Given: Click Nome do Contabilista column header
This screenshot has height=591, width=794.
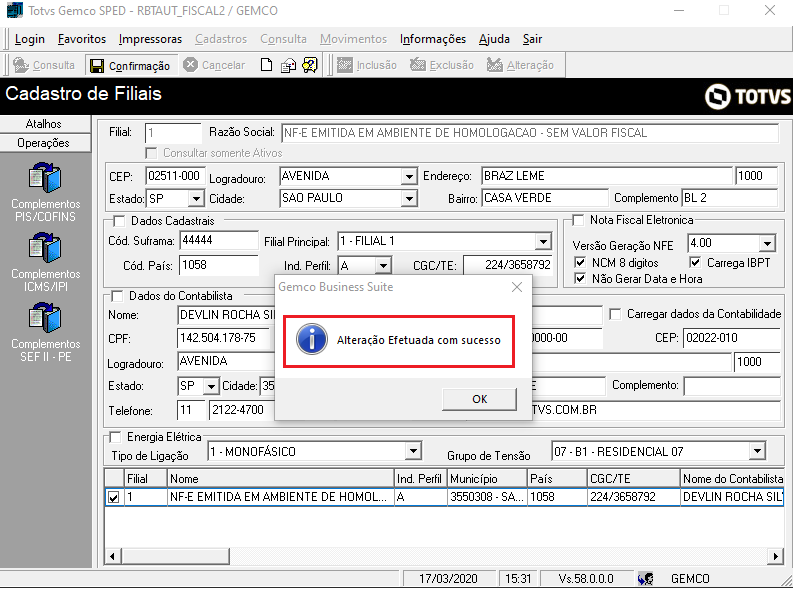Looking at the screenshot, I should point(732,479).
